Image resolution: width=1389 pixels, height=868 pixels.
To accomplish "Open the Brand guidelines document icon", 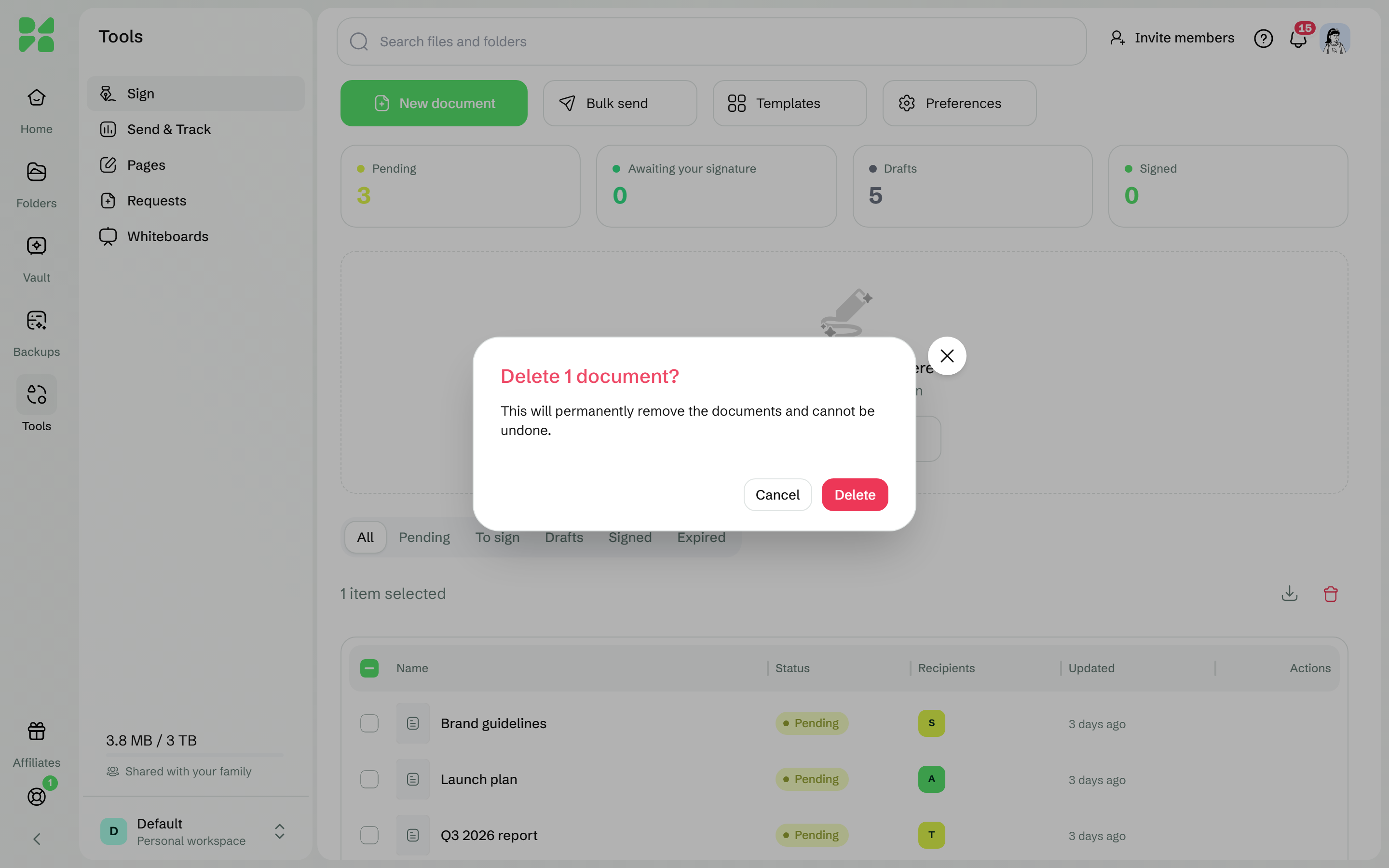I will click(x=413, y=723).
